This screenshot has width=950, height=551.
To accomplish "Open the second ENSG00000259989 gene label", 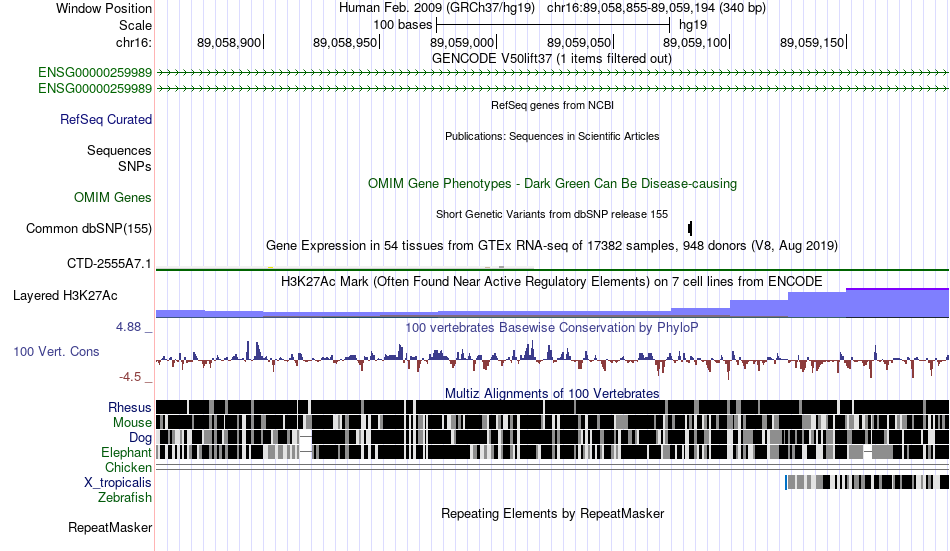I will click(95, 88).
